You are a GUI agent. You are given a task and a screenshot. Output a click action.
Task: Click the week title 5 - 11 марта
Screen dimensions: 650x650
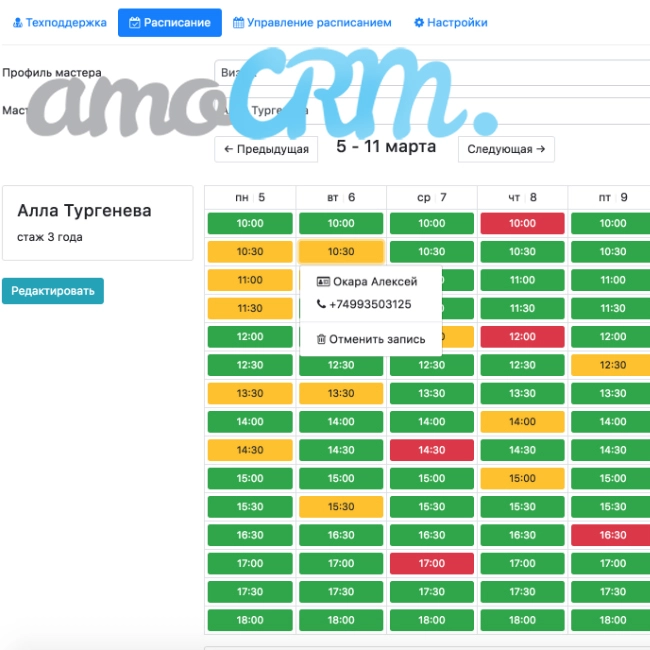(x=386, y=146)
